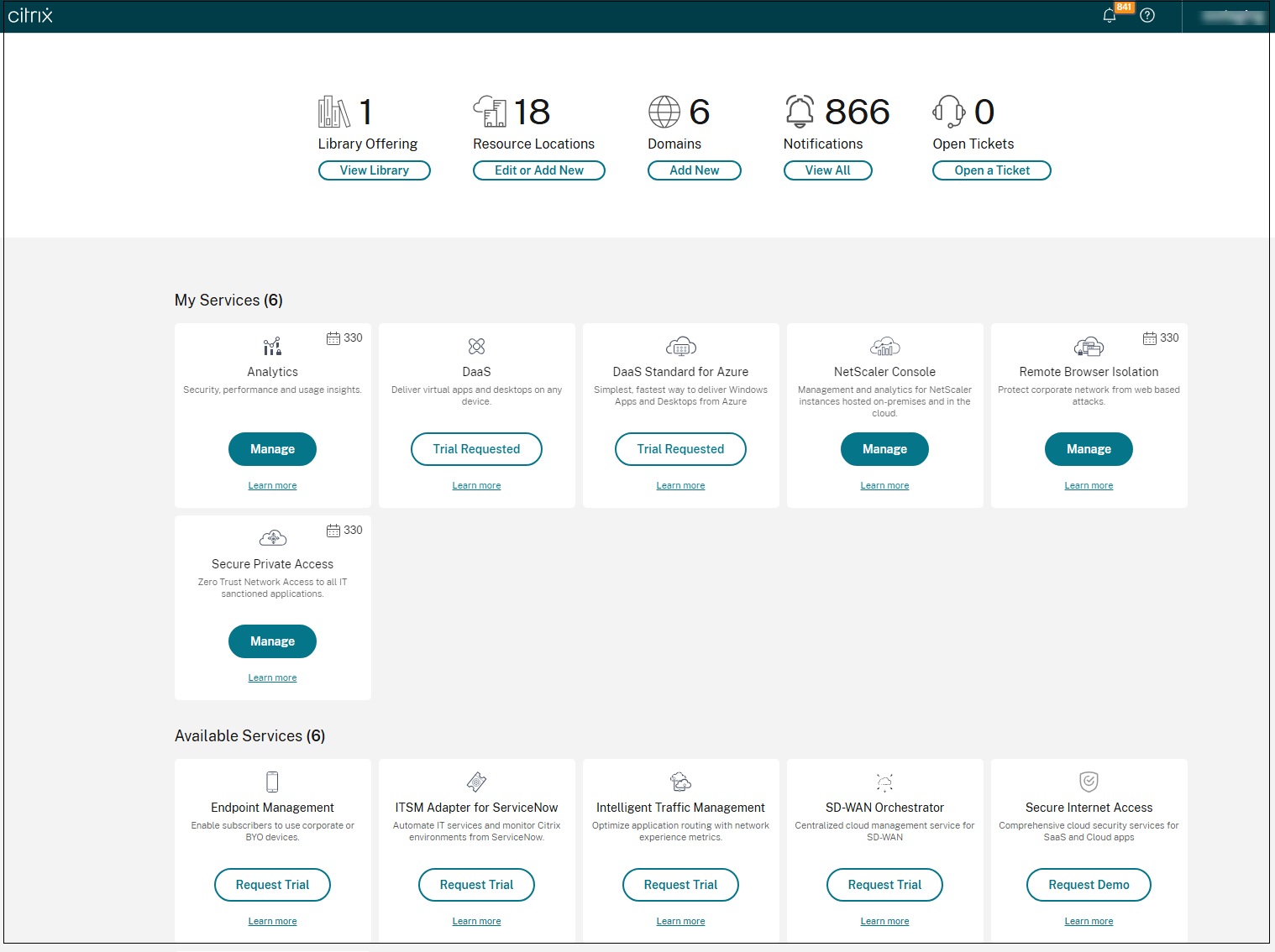Open Learn more under DaaS Standard for Azure
The width and height of the screenshot is (1275, 952).
coord(680,485)
